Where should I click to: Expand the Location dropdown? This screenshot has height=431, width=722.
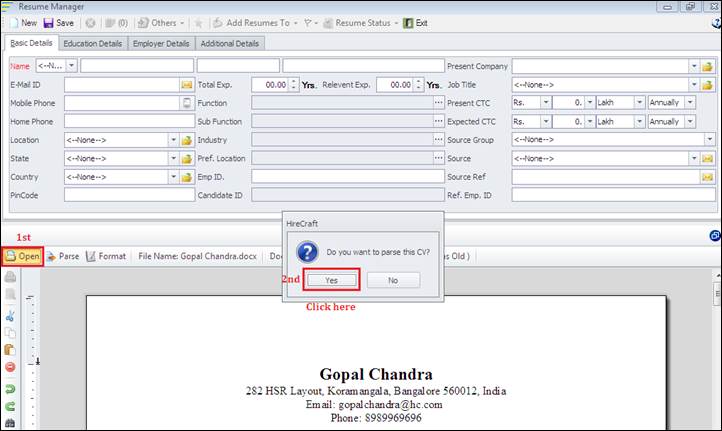(x=172, y=140)
